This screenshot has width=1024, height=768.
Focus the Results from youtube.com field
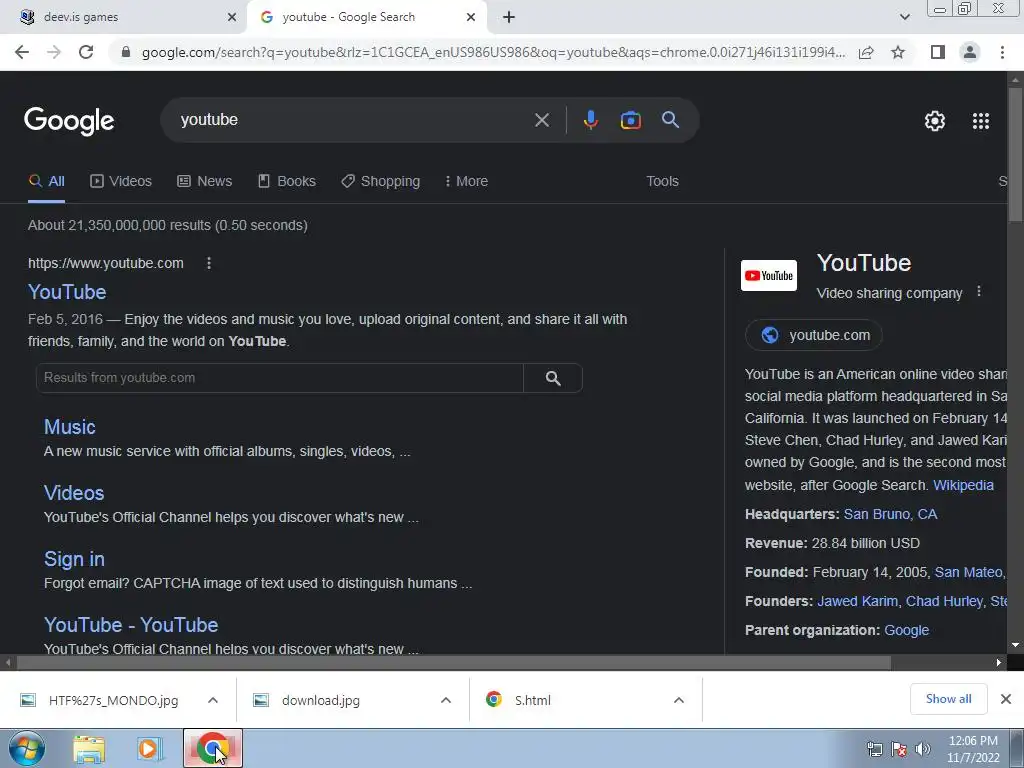pos(280,378)
